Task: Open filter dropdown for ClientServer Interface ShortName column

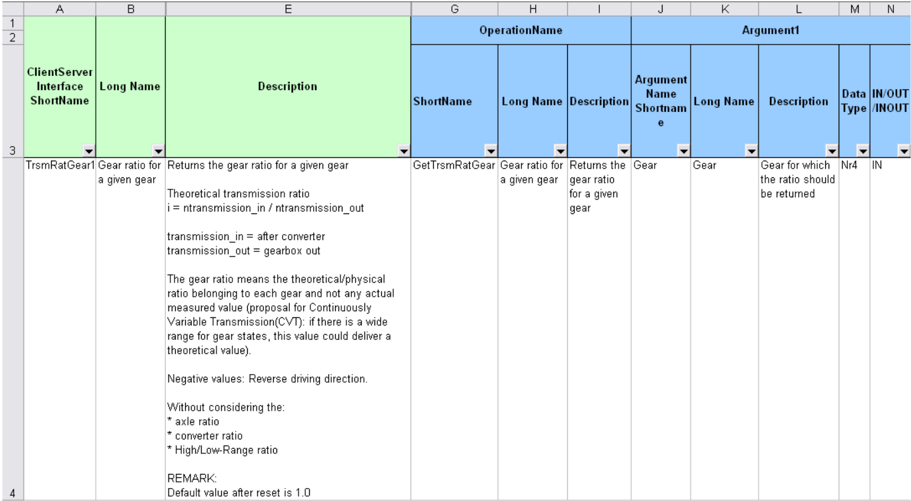Action: click(x=88, y=151)
